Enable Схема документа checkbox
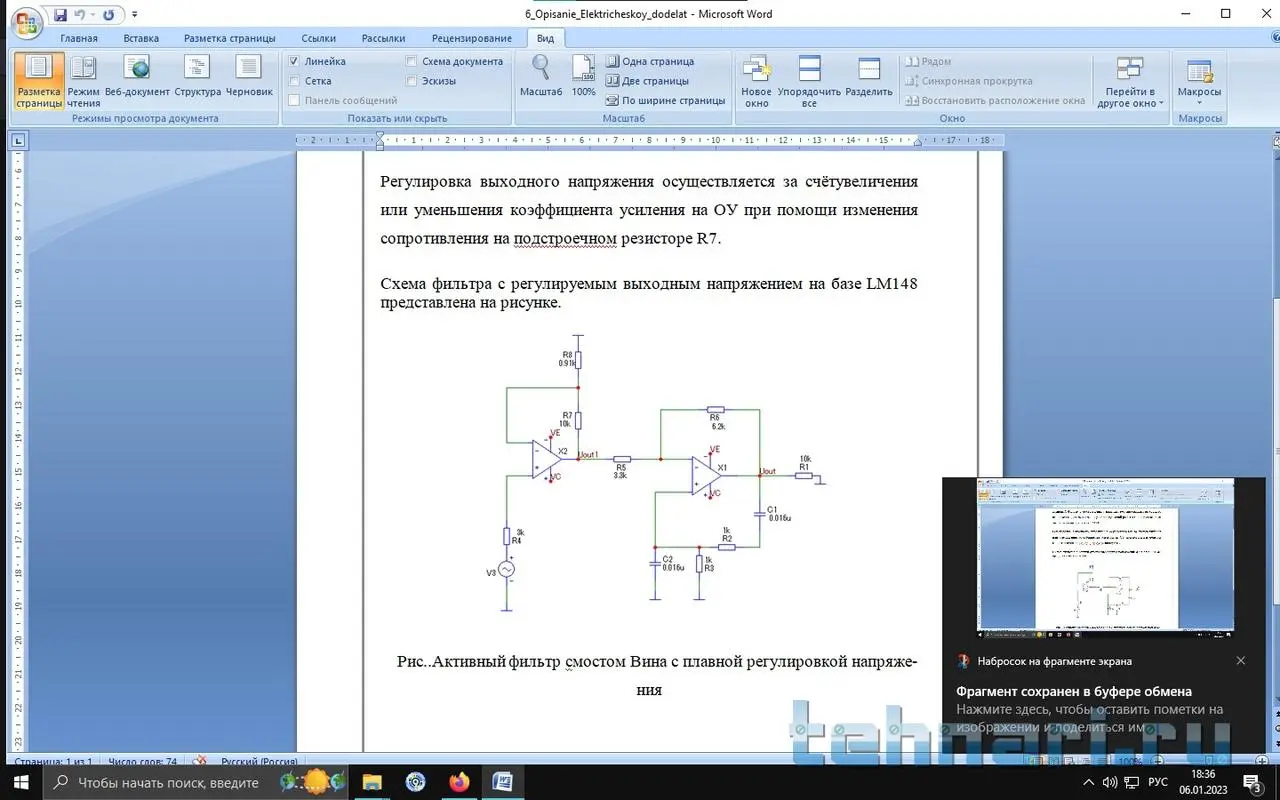This screenshot has width=1280, height=800. pos(411,62)
